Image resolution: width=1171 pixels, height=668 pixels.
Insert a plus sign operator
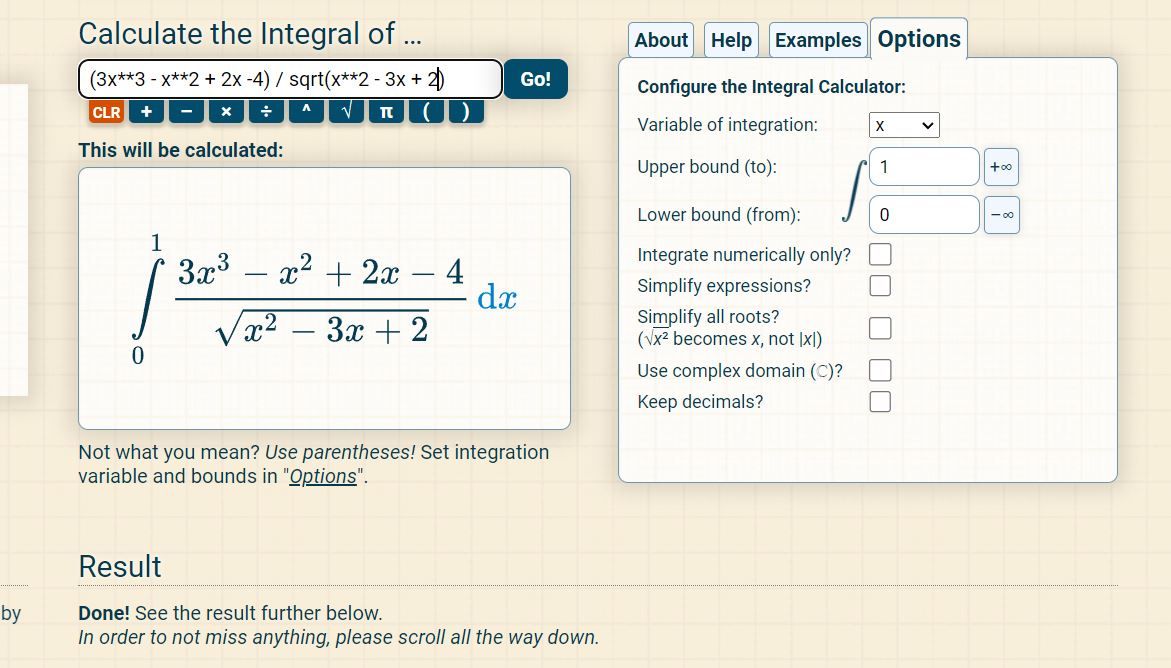click(146, 112)
